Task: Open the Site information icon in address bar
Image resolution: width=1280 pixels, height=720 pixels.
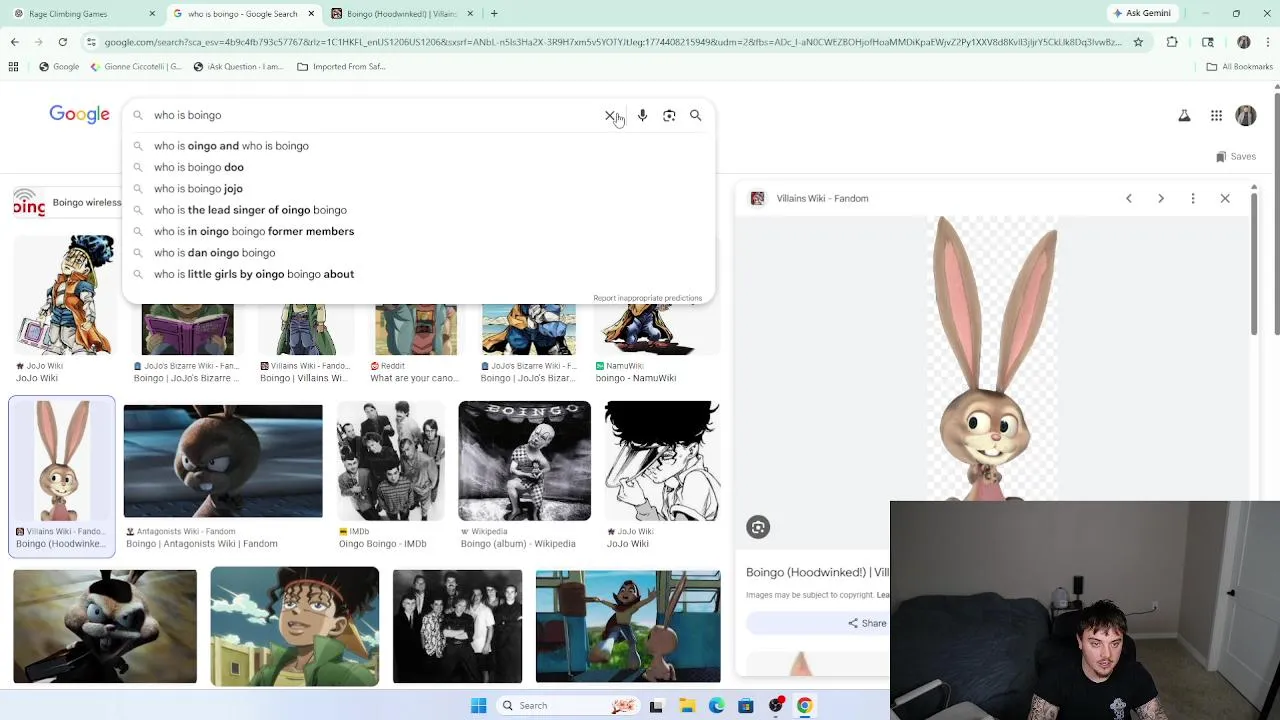Action: click(91, 42)
